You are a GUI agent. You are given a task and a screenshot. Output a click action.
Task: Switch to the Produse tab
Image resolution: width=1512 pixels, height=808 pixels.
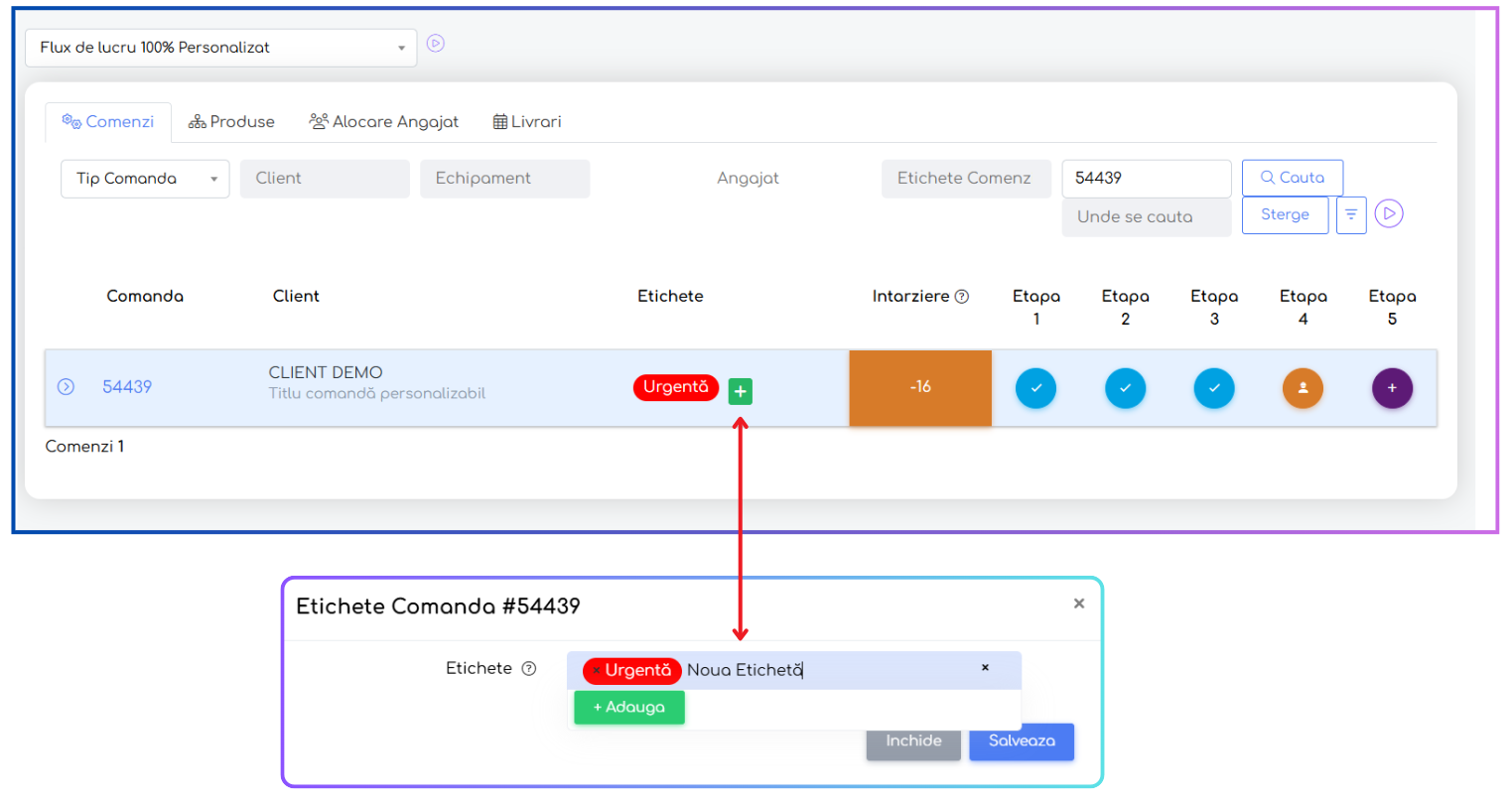(231, 122)
